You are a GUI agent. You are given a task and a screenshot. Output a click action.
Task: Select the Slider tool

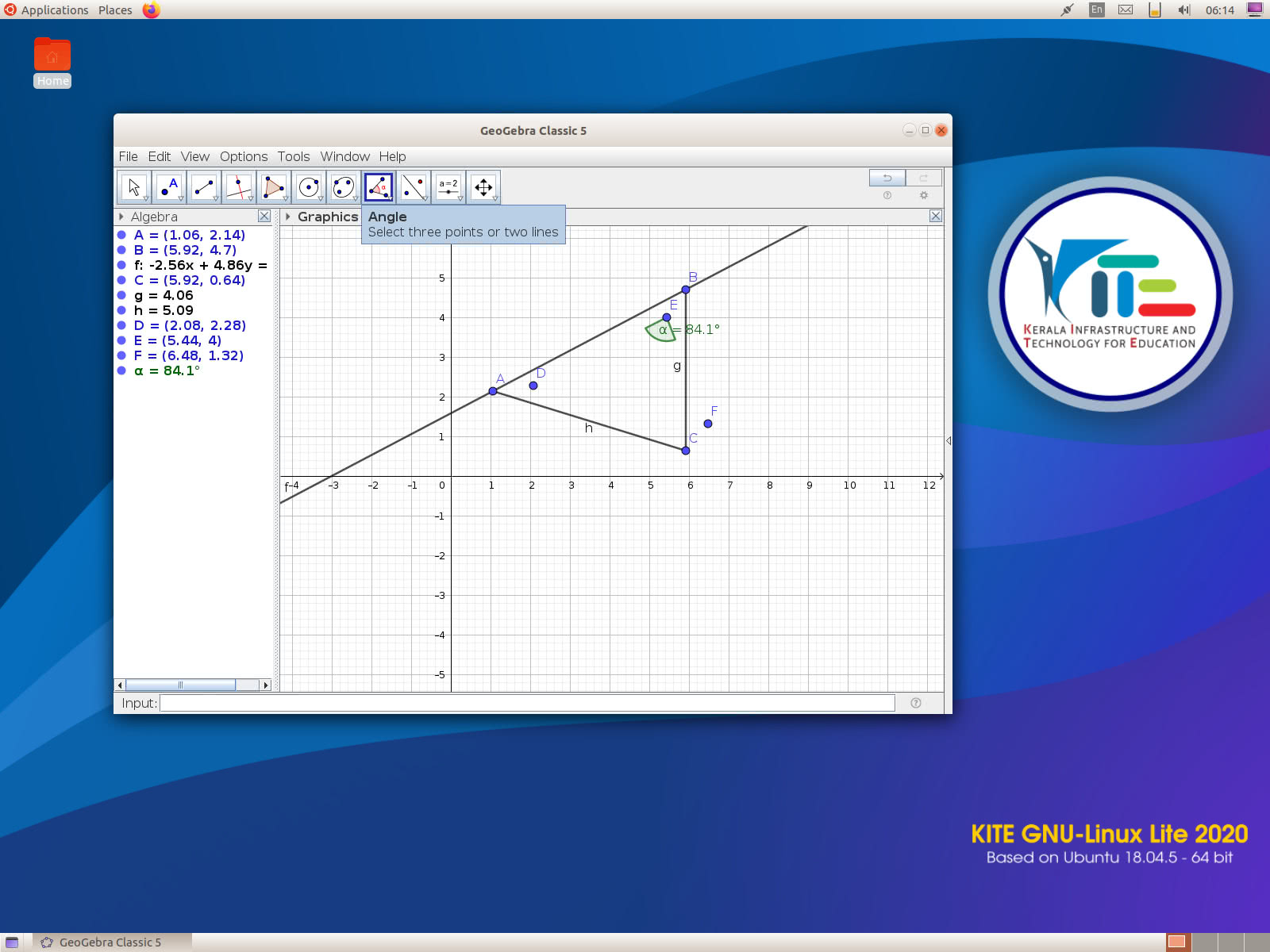pos(448,186)
